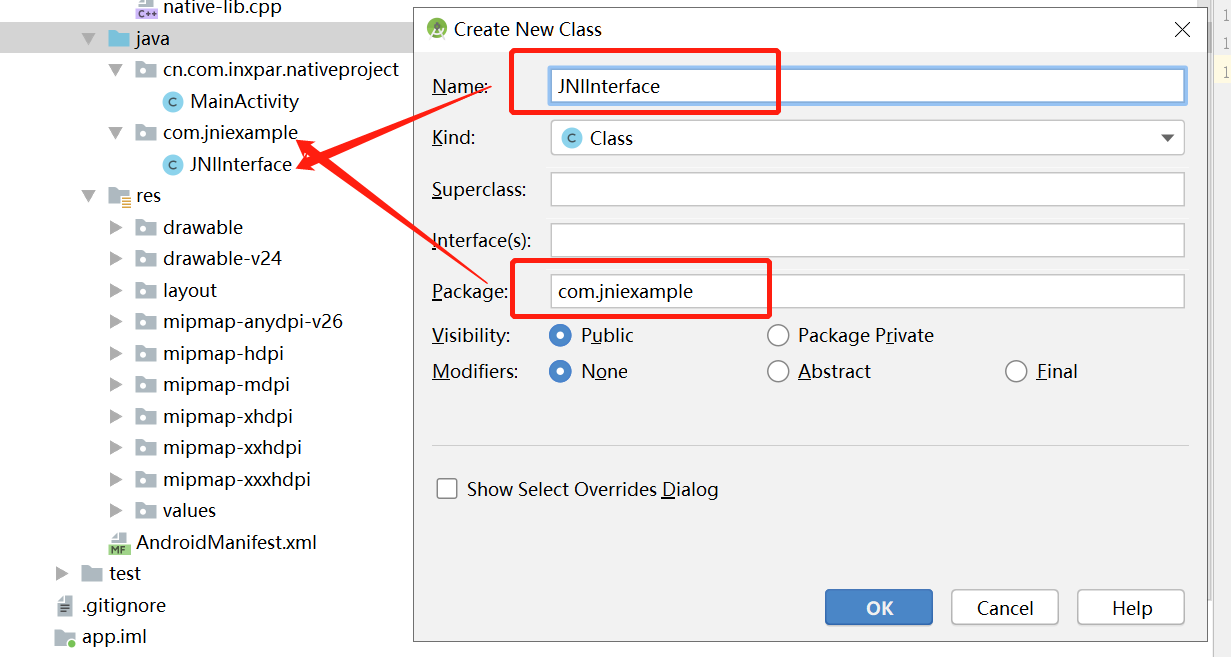Click the java folder icon

pos(119,39)
